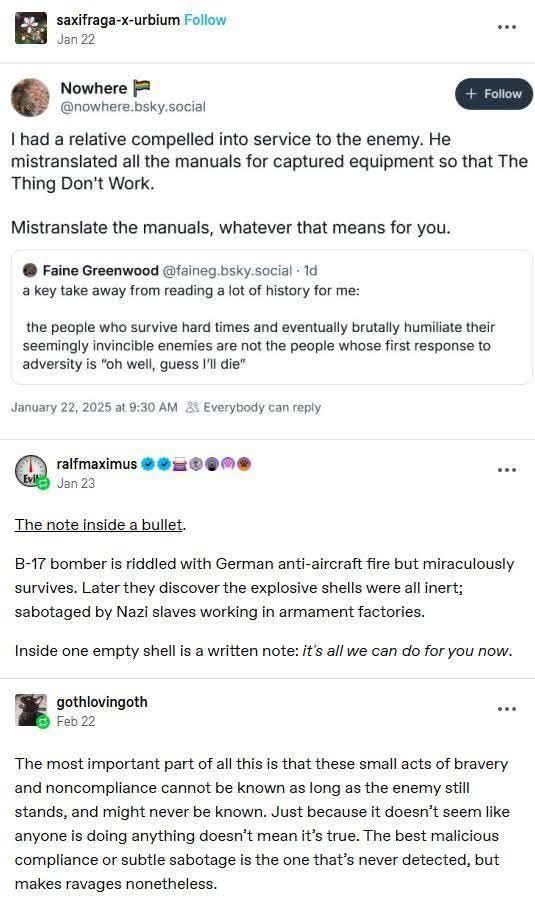Click ralfmaximus username
The height and width of the screenshot is (910, 535).
(96, 464)
